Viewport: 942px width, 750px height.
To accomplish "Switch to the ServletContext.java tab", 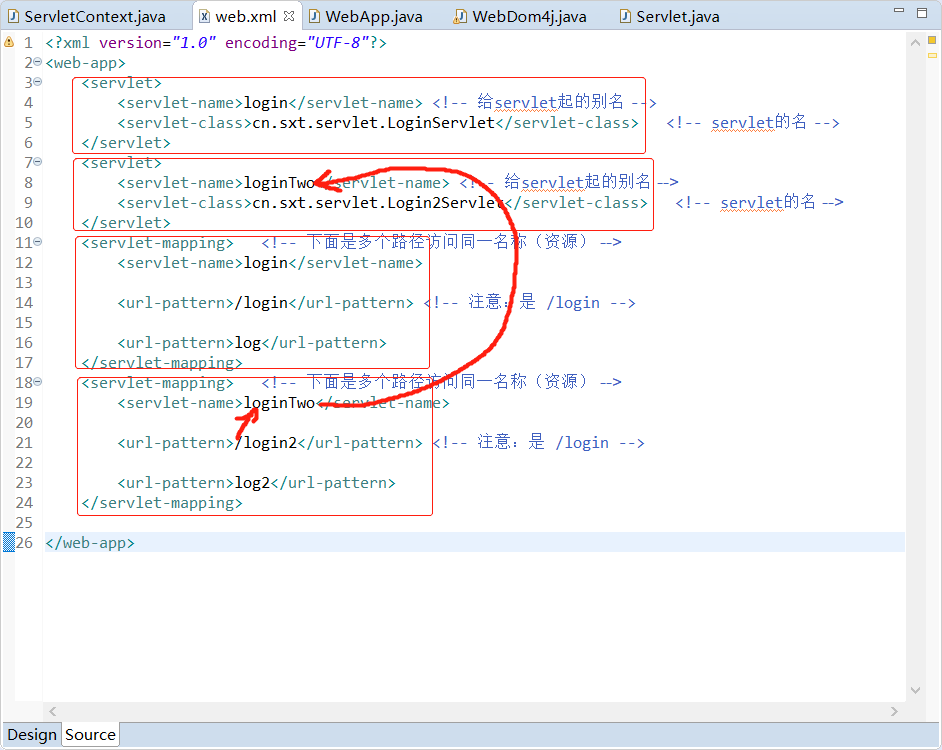I will tap(87, 16).
